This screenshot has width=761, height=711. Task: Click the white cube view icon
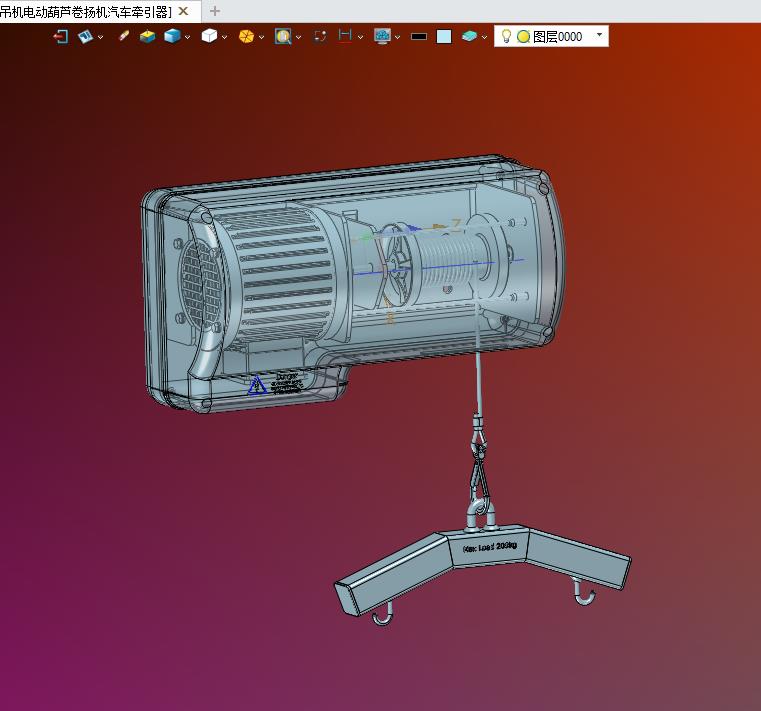[209, 36]
